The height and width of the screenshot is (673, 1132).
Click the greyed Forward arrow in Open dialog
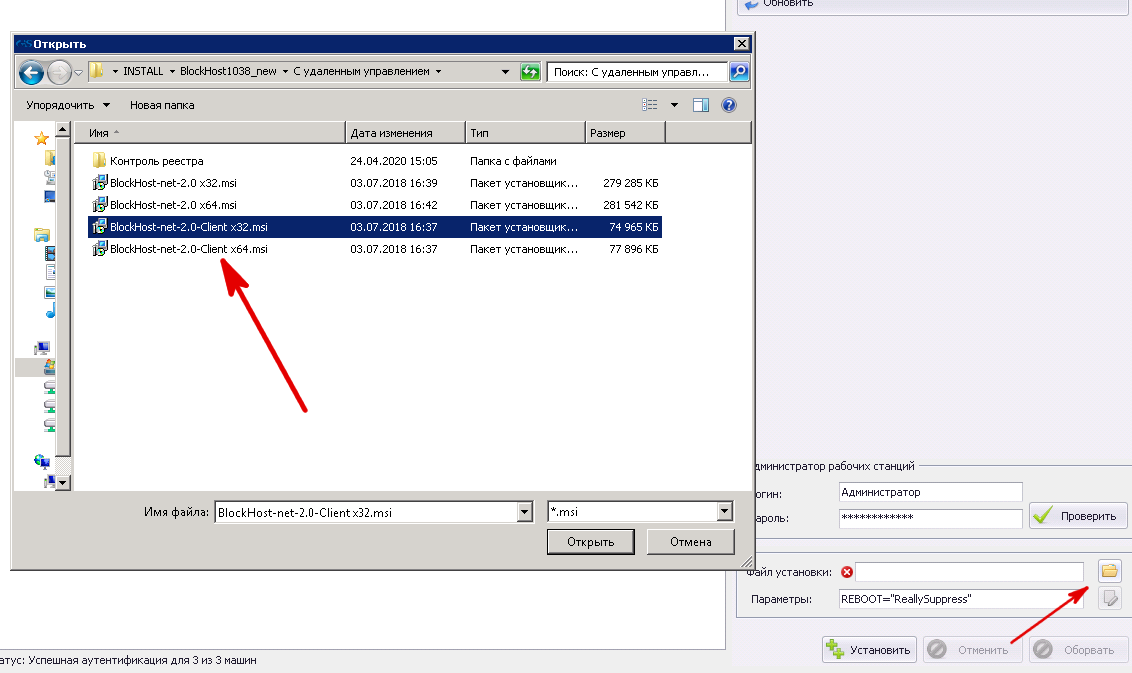coord(59,72)
